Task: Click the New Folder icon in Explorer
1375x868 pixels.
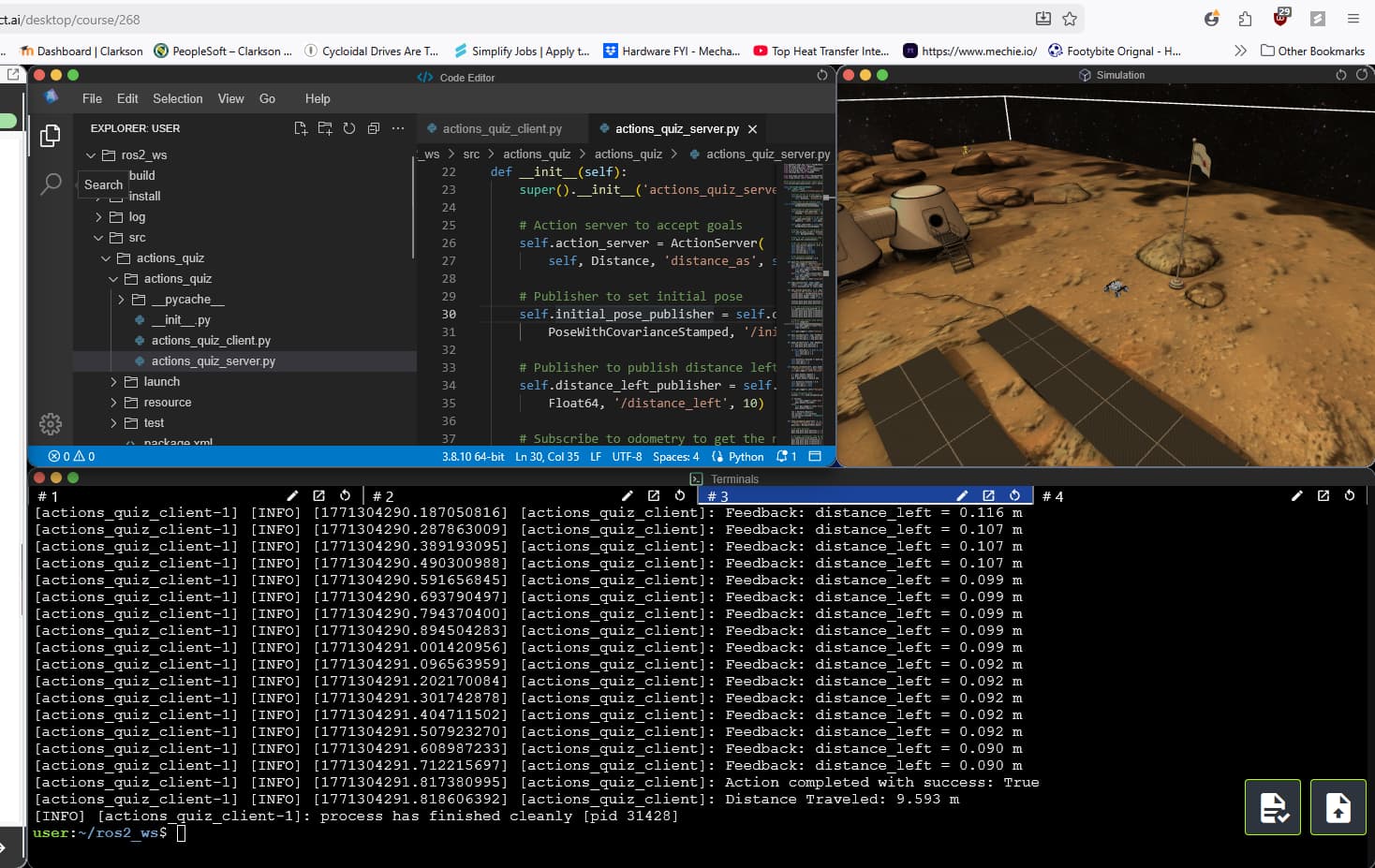Action: tap(325, 128)
